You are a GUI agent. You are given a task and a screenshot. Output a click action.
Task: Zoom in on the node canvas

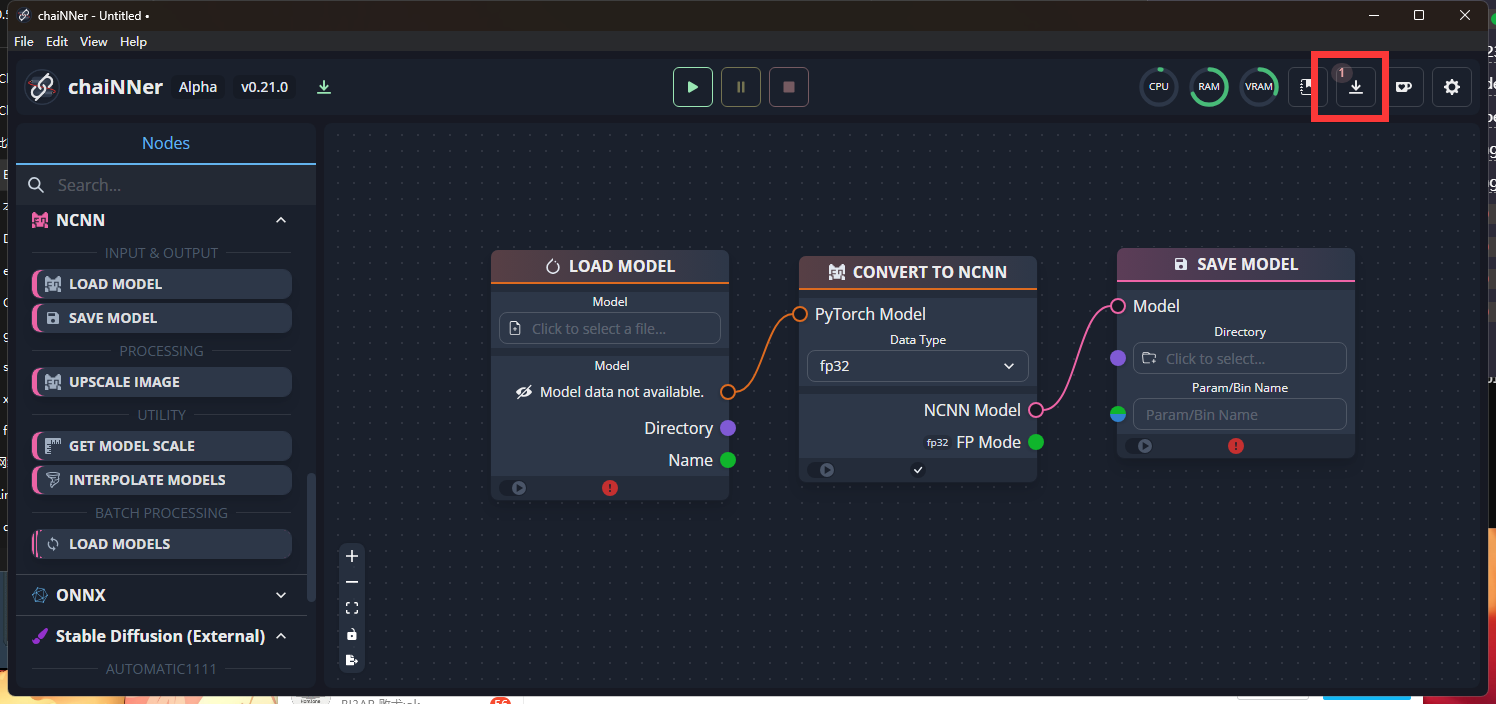click(x=352, y=556)
